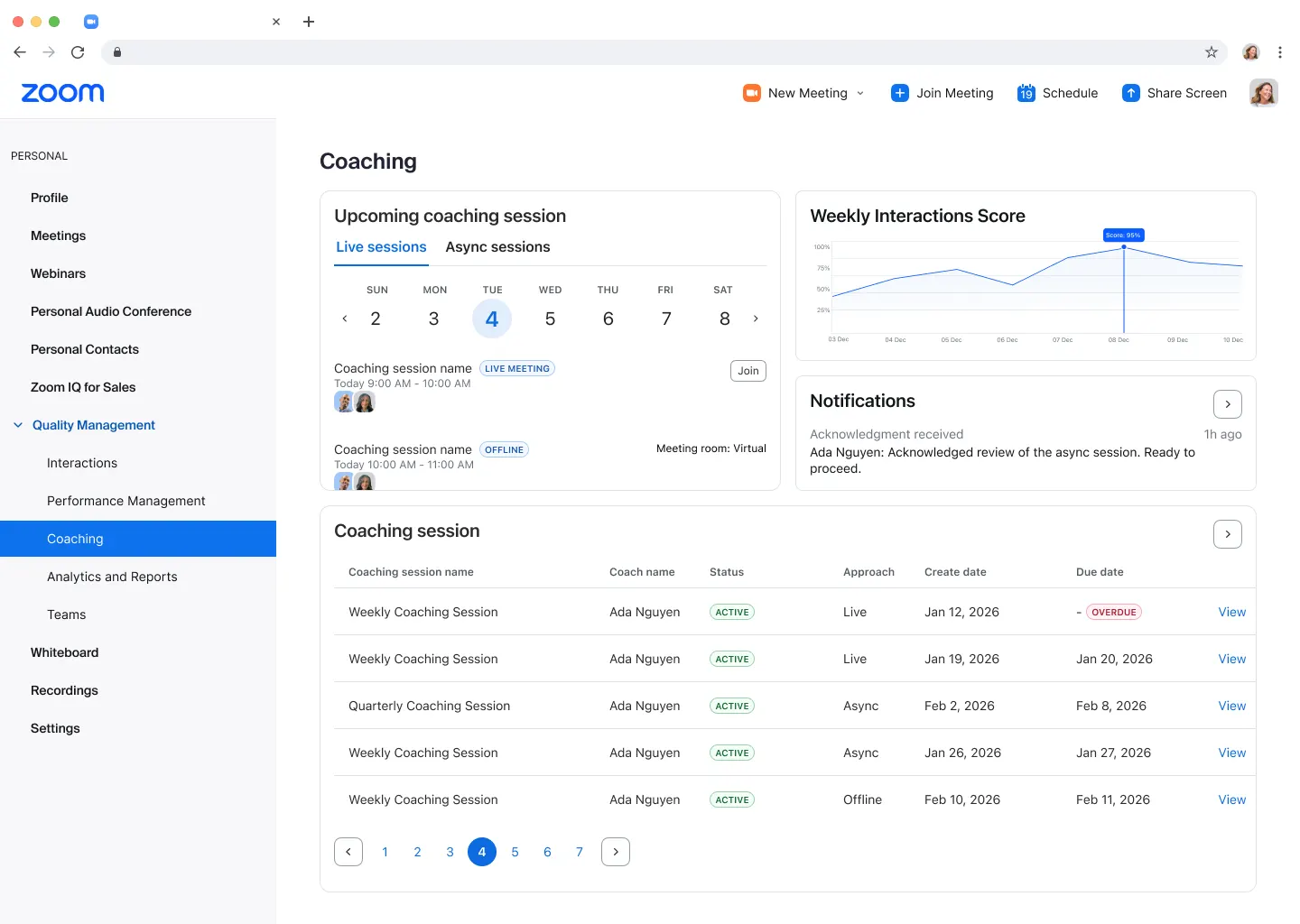Viewport: 1300px width, 924px height.
Task: Go to next week in calendar
Action: pos(756,319)
